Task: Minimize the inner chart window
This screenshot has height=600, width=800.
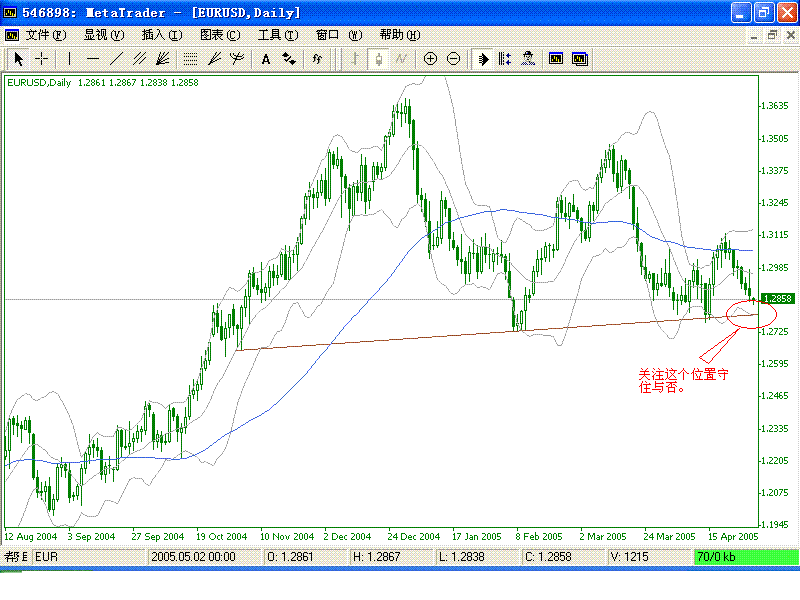Action: [x=754, y=35]
